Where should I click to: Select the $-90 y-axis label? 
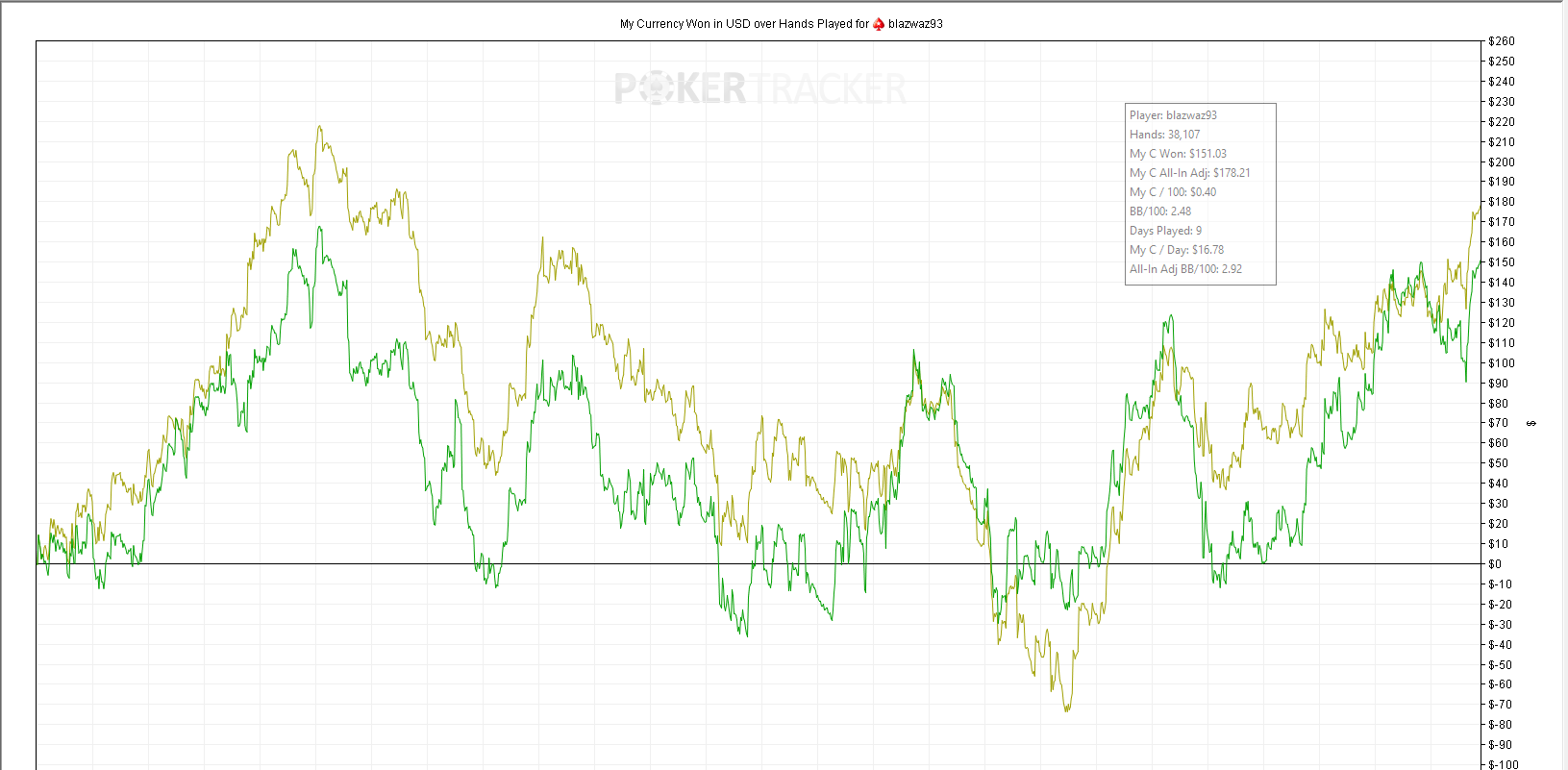[x=1500, y=745]
